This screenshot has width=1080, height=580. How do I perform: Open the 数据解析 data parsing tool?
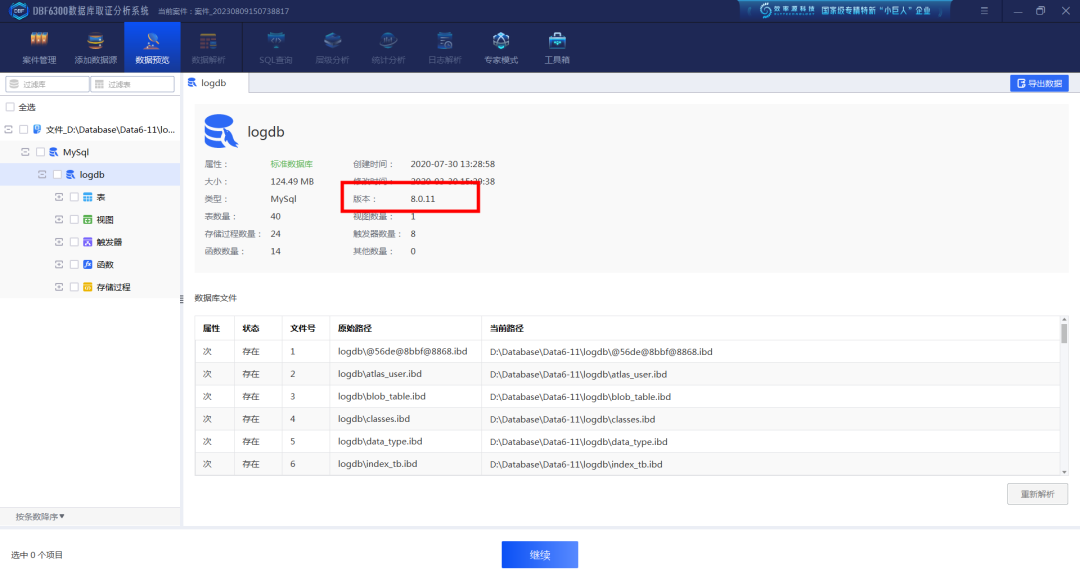208,48
